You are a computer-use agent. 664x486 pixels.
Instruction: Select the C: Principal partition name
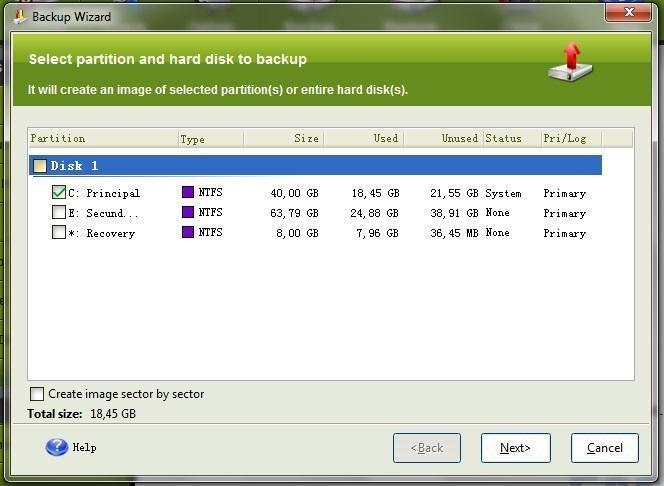pyautogui.click(x=104, y=193)
